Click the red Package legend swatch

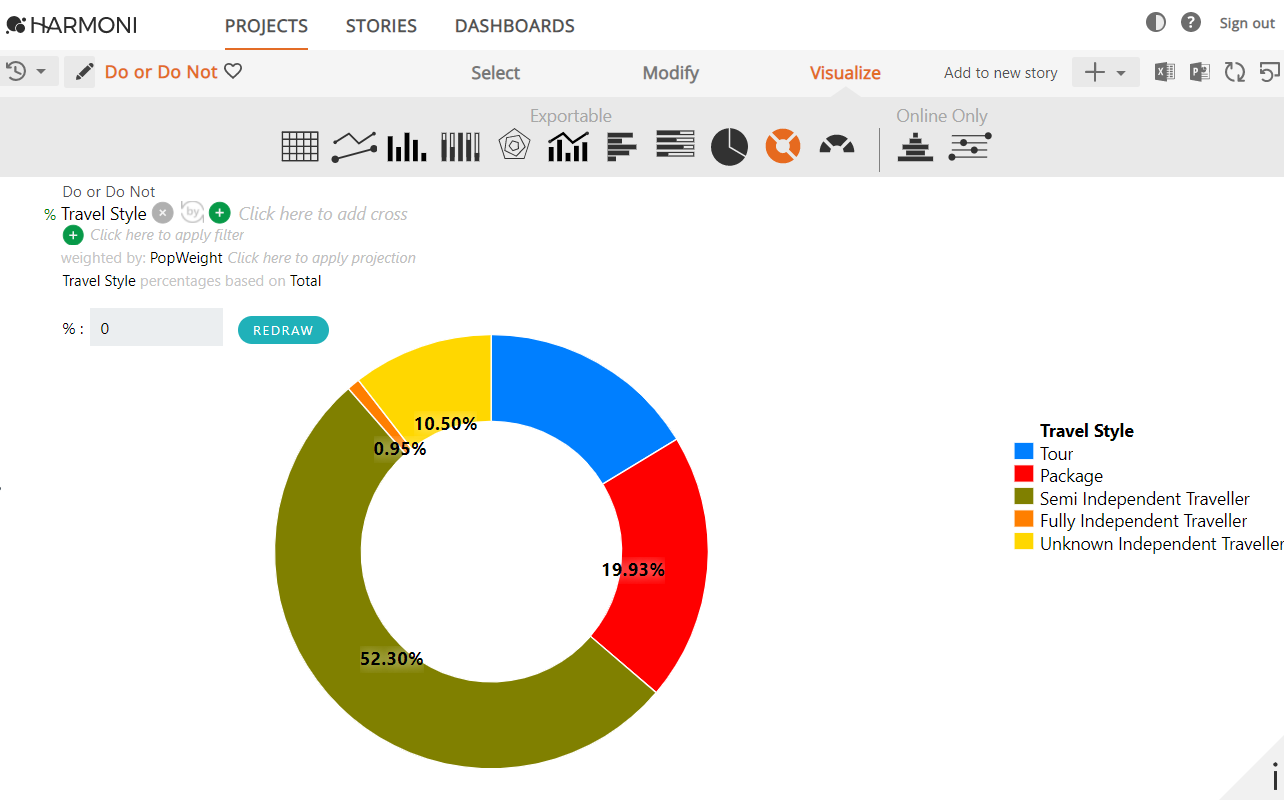1024,475
